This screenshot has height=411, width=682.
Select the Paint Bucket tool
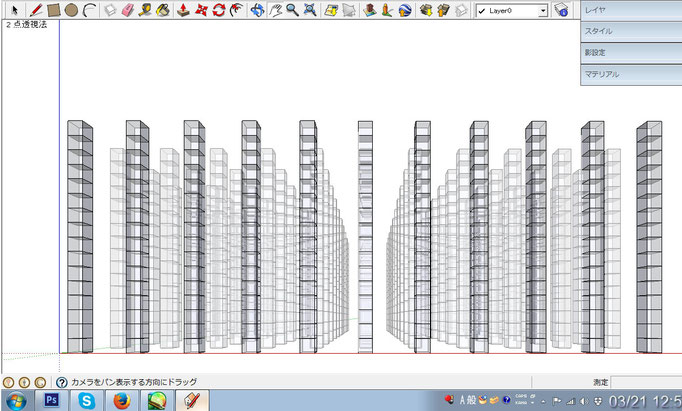point(163,10)
